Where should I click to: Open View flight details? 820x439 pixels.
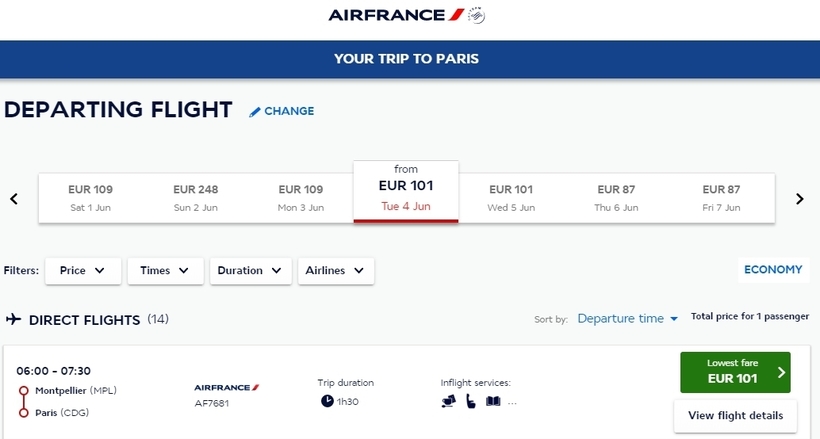(x=735, y=415)
